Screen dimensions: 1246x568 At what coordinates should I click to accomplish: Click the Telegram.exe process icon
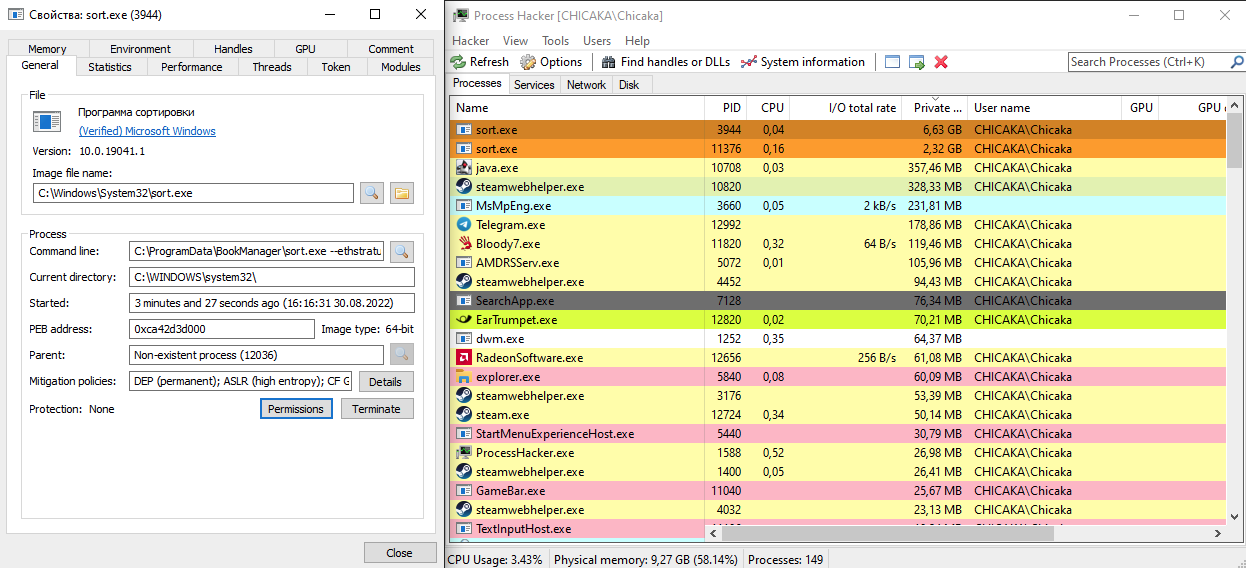pos(464,225)
